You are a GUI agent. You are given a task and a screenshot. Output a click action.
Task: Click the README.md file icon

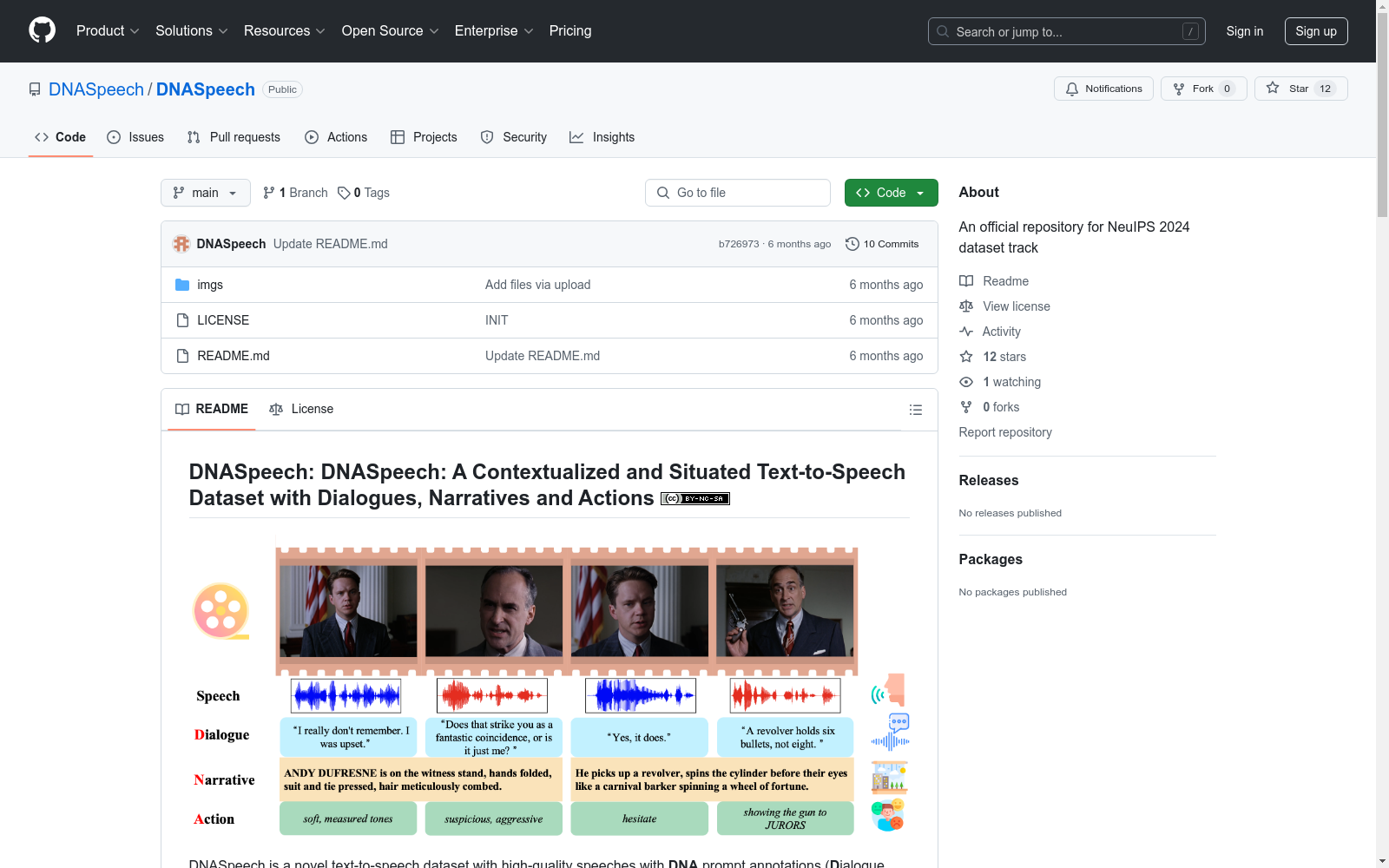(x=182, y=356)
